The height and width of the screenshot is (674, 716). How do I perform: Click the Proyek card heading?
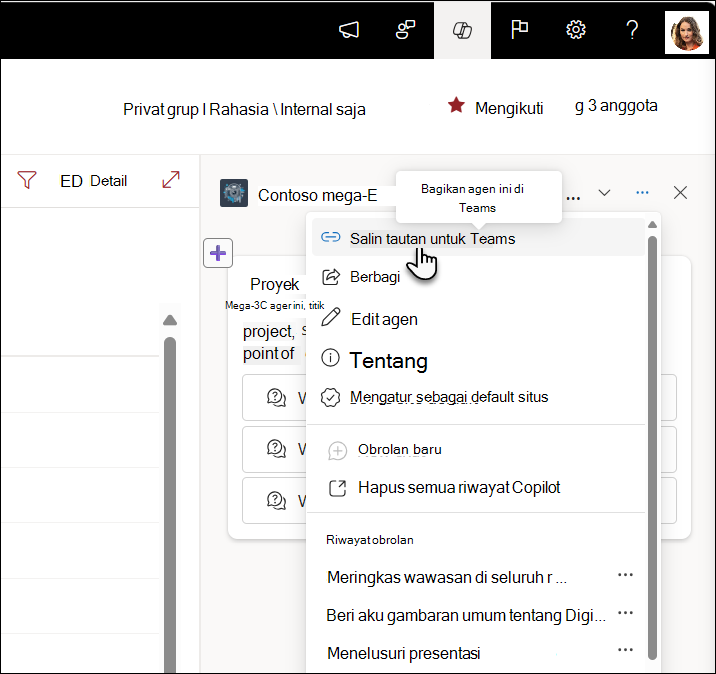click(x=274, y=284)
